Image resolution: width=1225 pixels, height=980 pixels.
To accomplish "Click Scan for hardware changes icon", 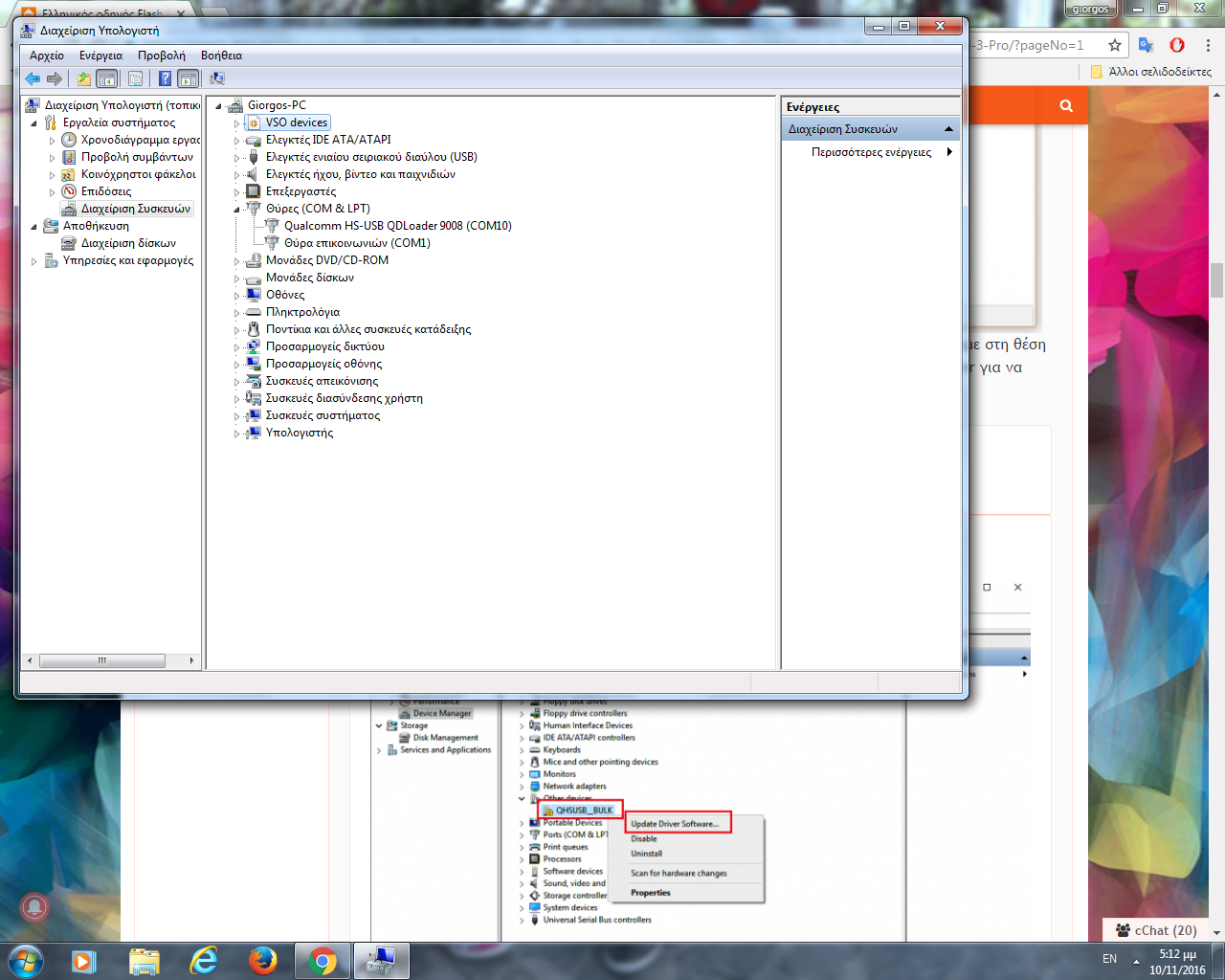I will (217, 78).
